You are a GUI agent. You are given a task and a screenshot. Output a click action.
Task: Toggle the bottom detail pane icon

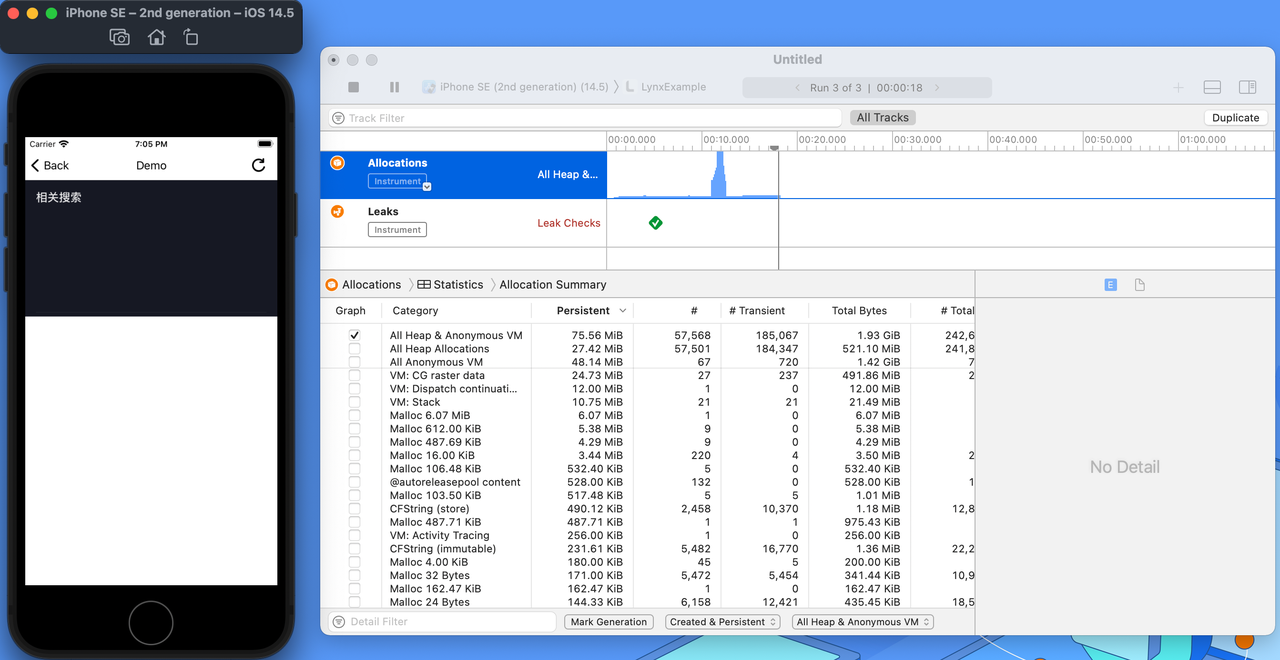(x=1212, y=88)
